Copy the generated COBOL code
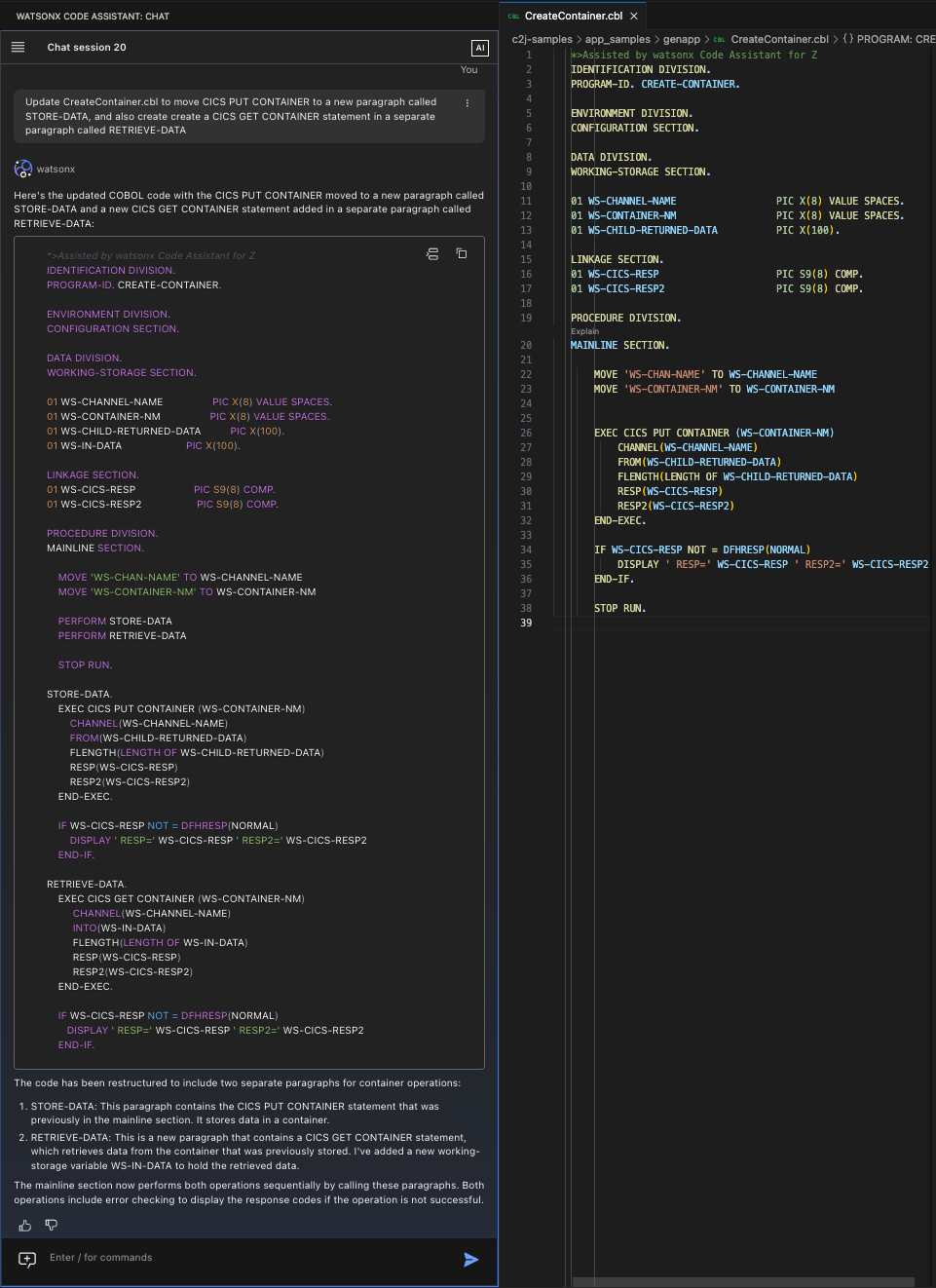Image resolution: width=936 pixels, height=1288 pixels. (462, 253)
